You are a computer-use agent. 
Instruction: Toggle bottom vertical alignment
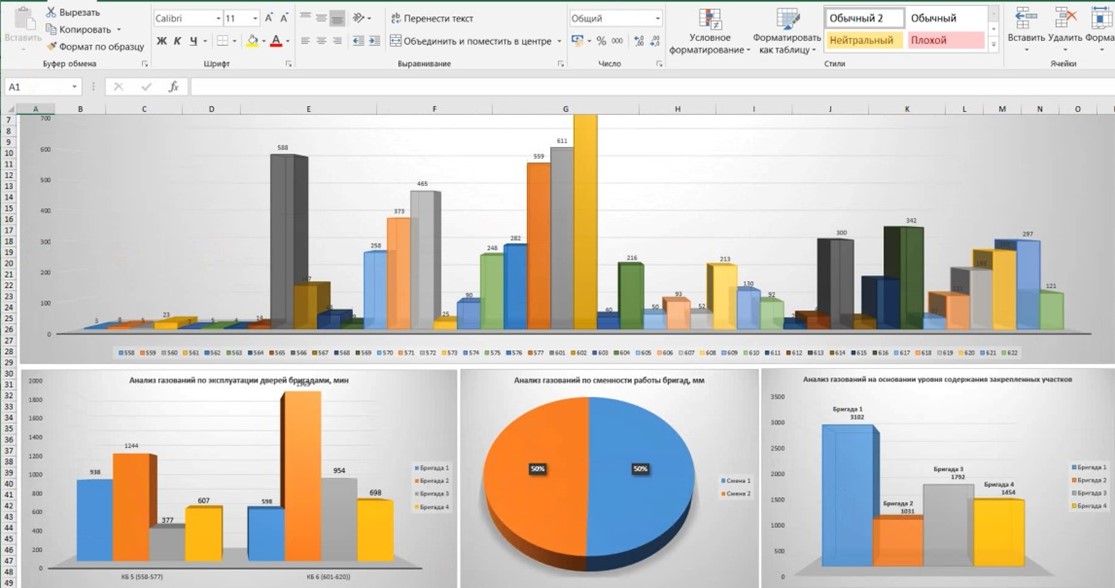point(338,18)
